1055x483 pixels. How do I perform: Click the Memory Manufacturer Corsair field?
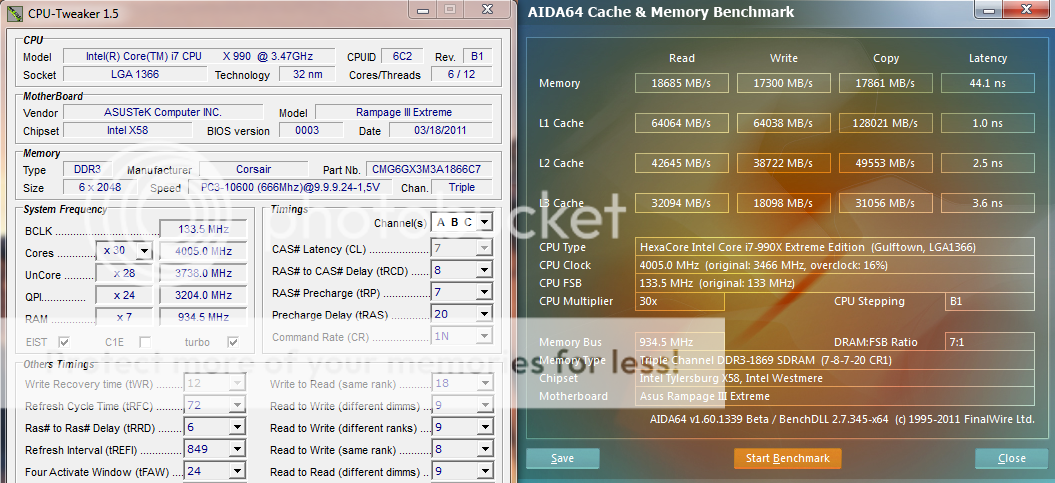pyautogui.click(x=254, y=170)
